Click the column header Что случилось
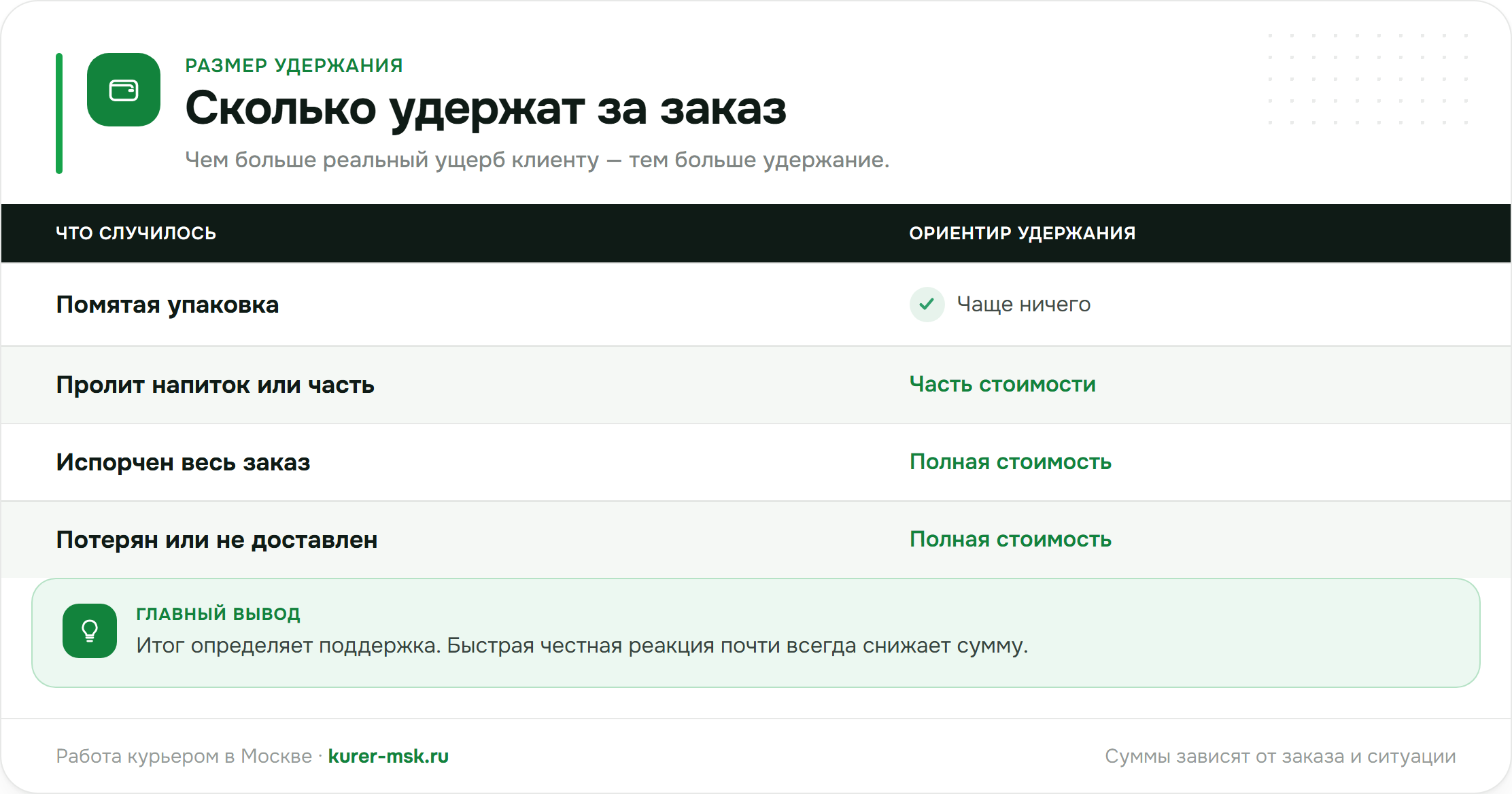Image resolution: width=1512 pixels, height=794 pixels. 136,233
